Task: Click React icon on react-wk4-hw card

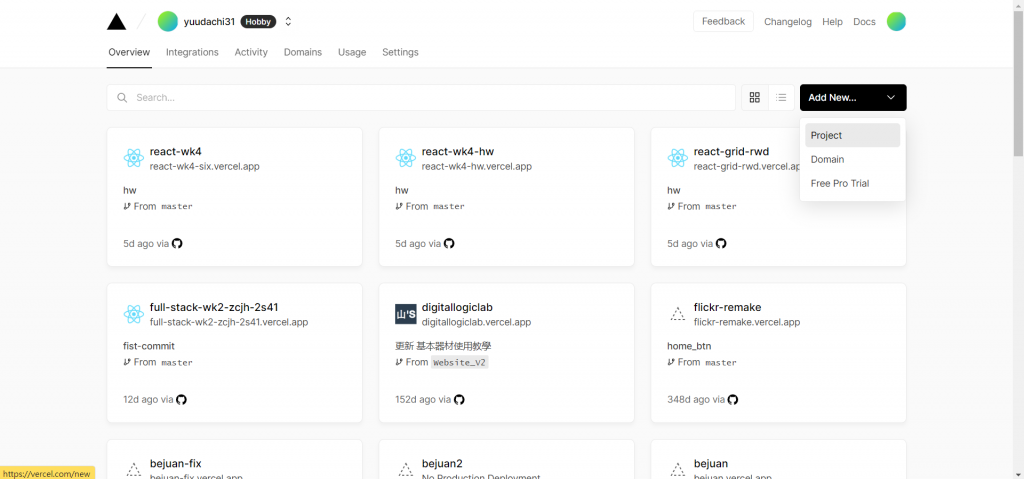Action: pyautogui.click(x=406, y=158)
